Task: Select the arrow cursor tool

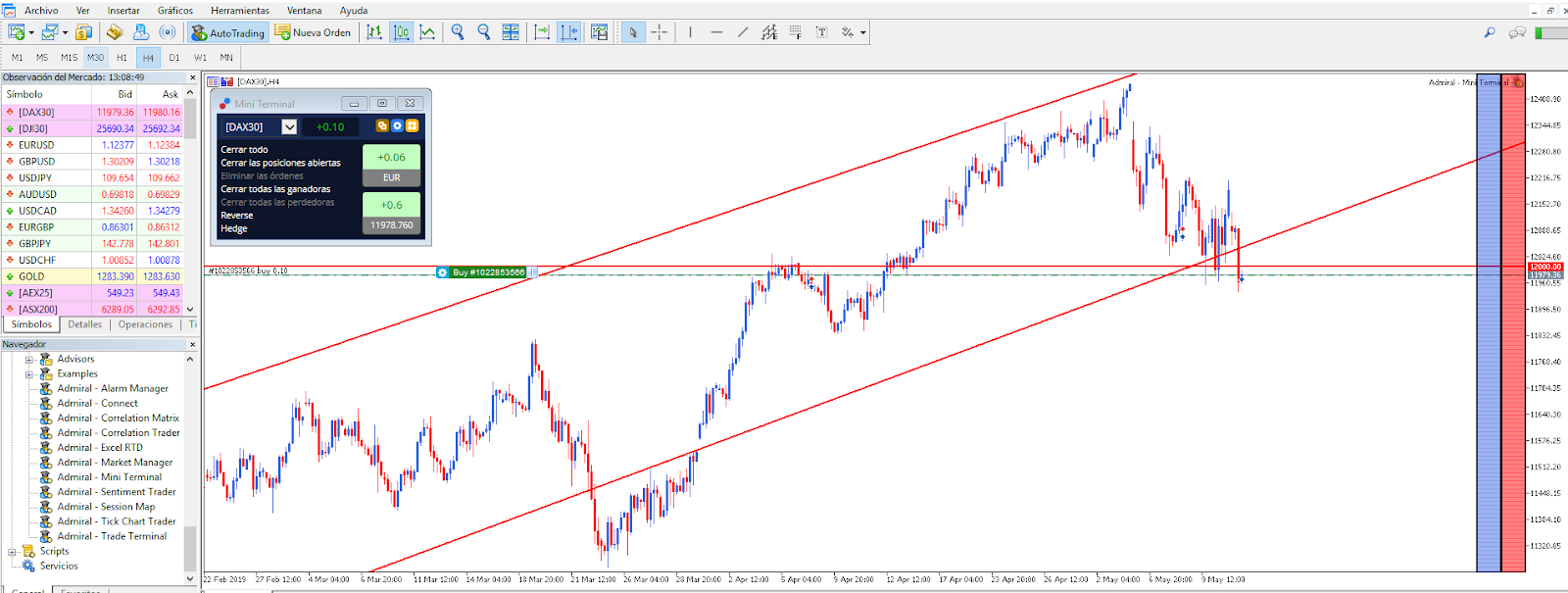Action: [x=633, y=32]
